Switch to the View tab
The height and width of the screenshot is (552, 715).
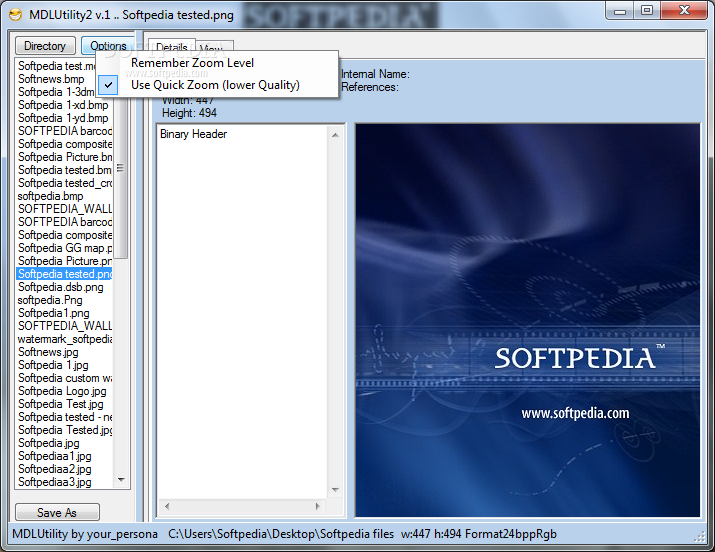coord(215,47)
